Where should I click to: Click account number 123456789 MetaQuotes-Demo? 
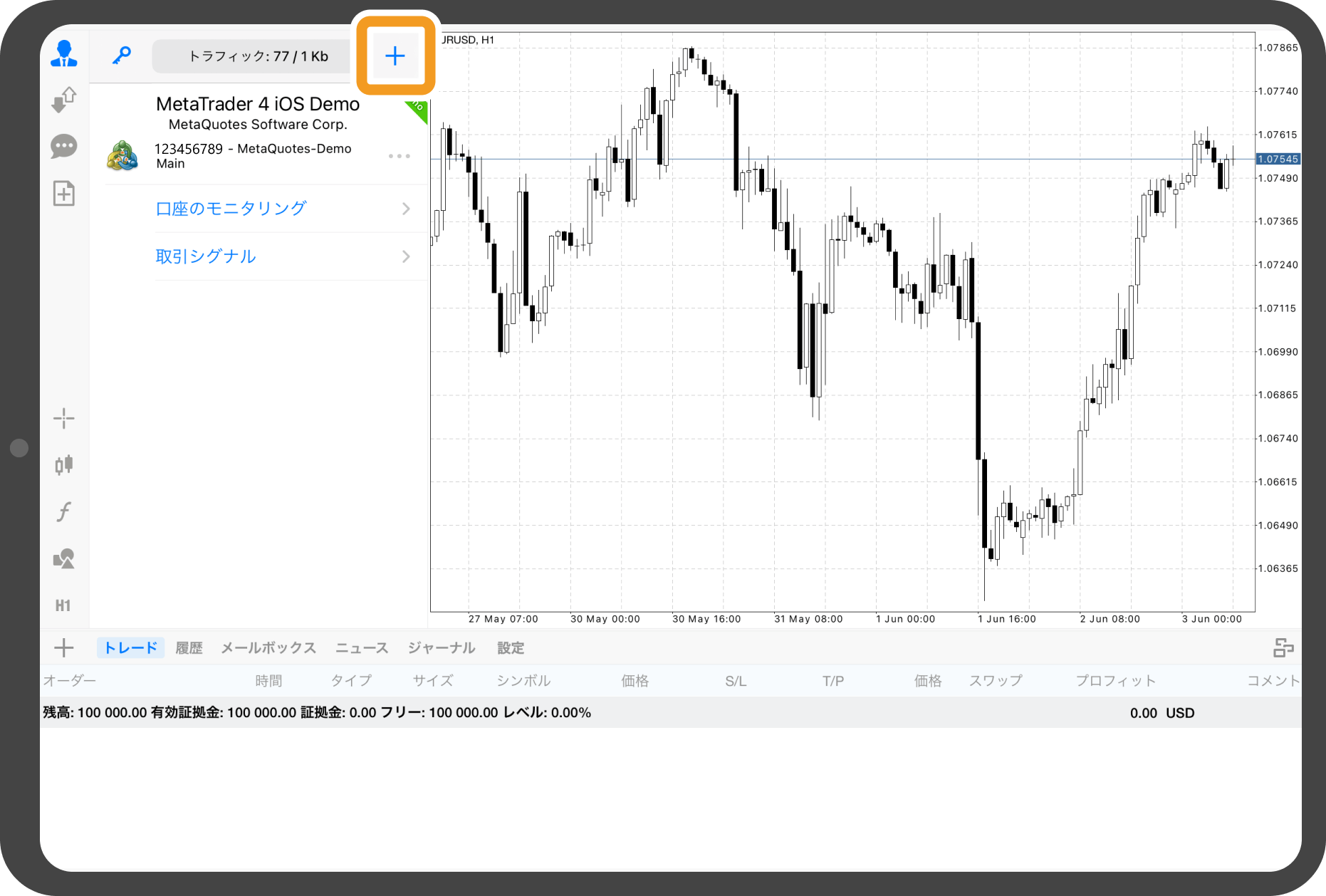click(253, 149)
